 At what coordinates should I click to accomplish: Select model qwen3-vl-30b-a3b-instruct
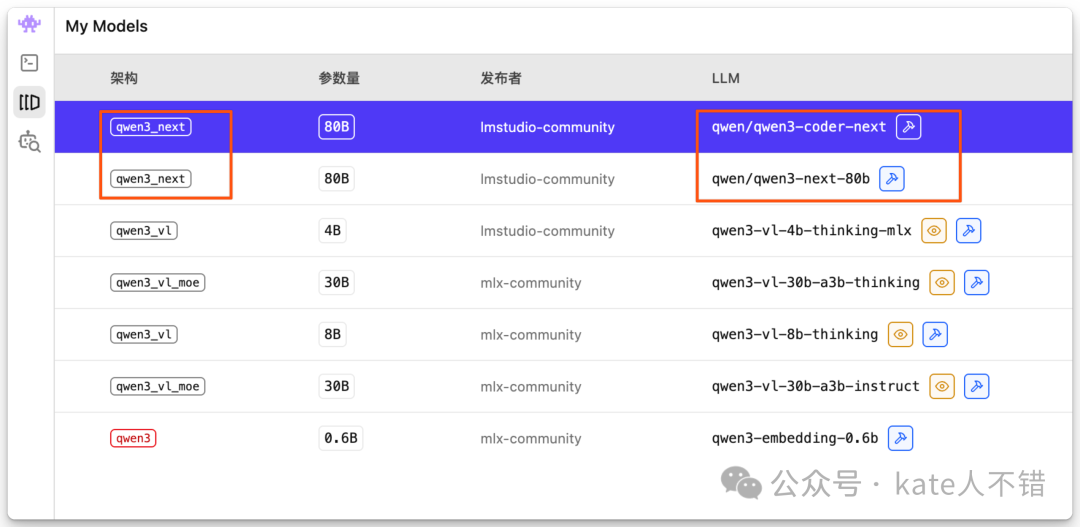[816, 386]
